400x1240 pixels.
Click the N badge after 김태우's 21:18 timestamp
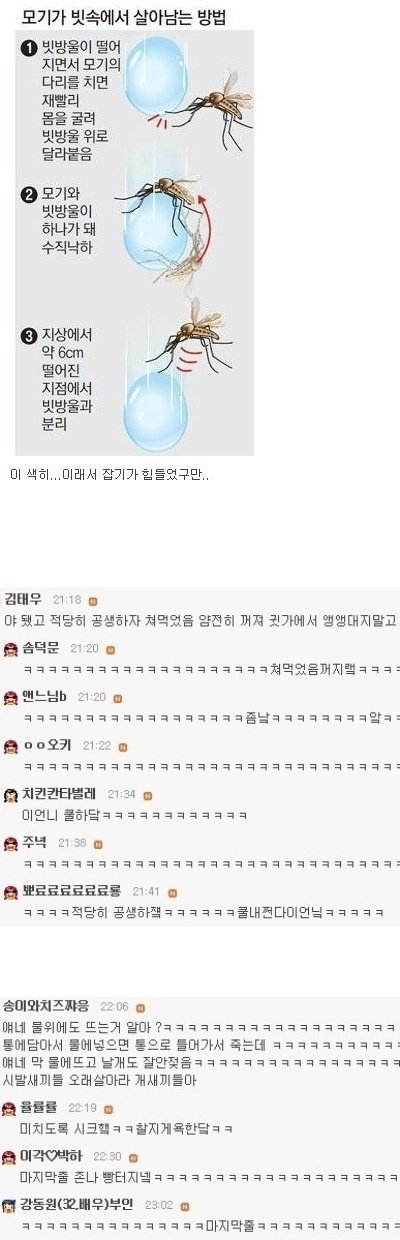point(93,600)
